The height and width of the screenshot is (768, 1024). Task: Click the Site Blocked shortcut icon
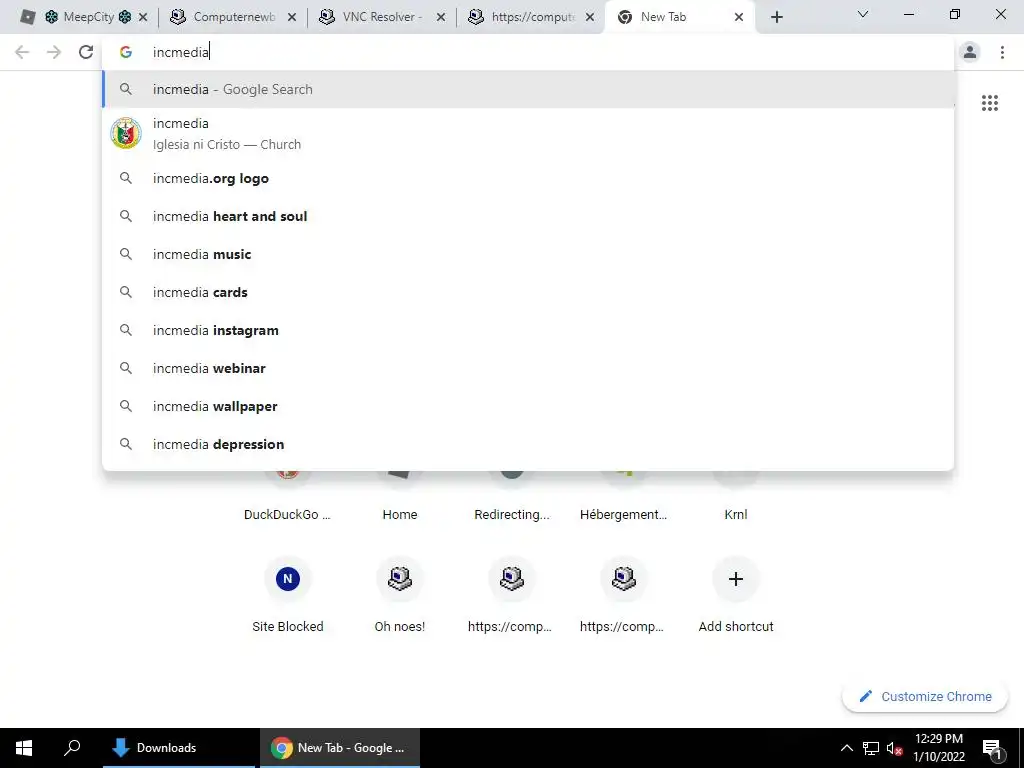pos(288,579)
